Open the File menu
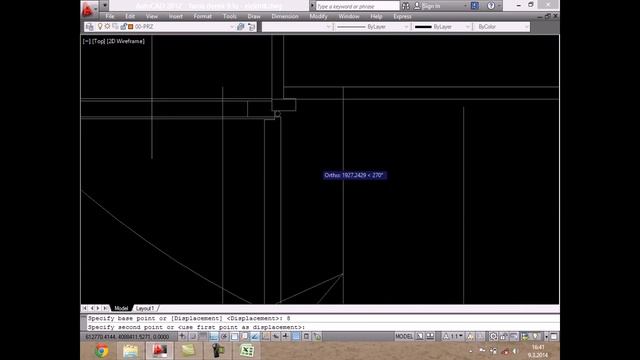The image size is (640, 360). (110, 16)
